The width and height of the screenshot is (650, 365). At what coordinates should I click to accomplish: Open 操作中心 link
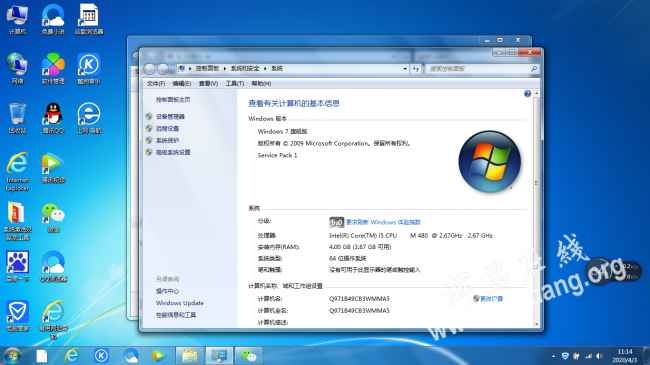pyautogui.click(x=167, y=291)
